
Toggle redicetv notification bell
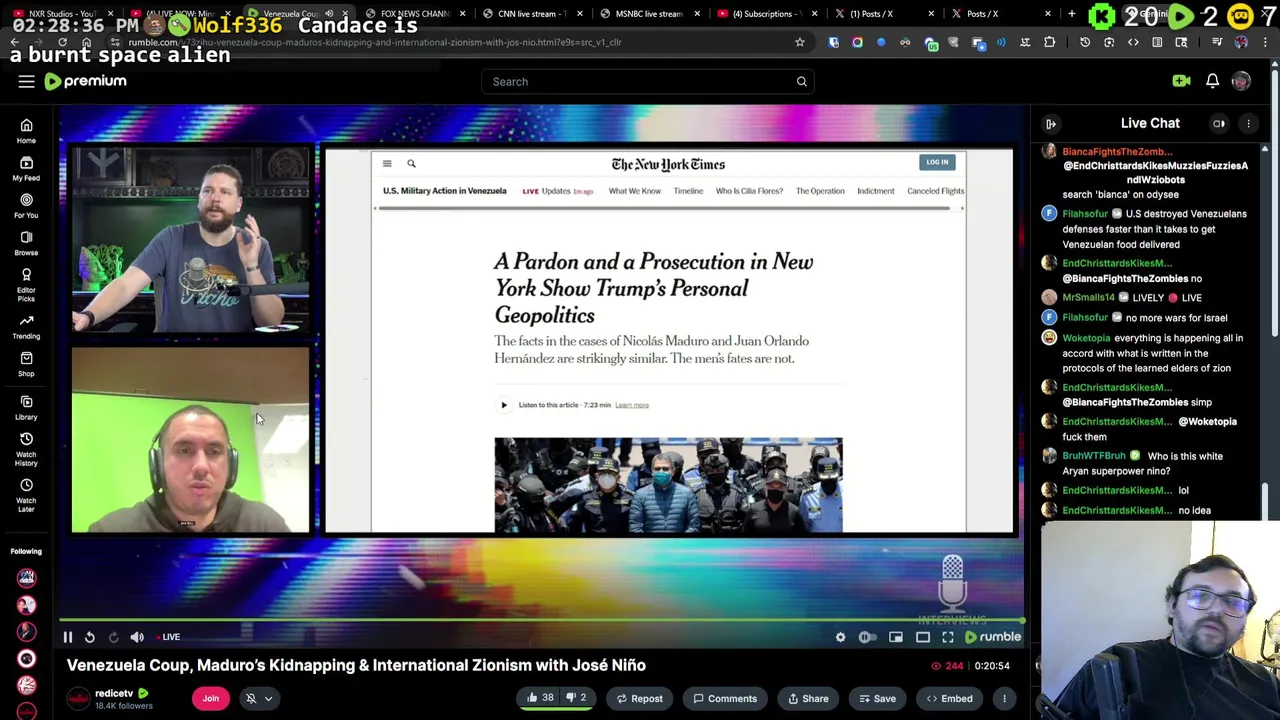(x=251, y=699)
